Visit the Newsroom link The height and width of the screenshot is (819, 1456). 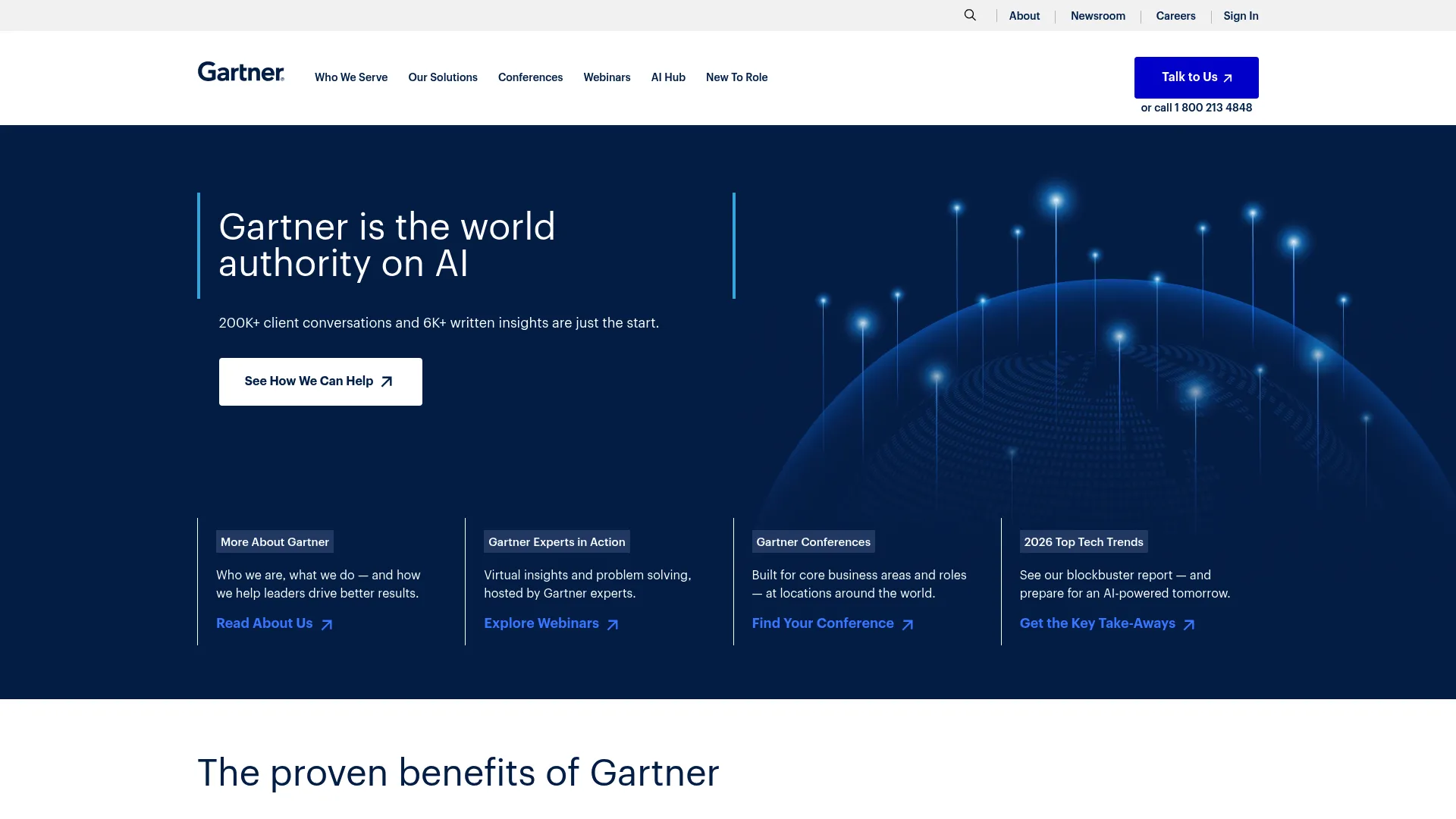[1097, 15]
